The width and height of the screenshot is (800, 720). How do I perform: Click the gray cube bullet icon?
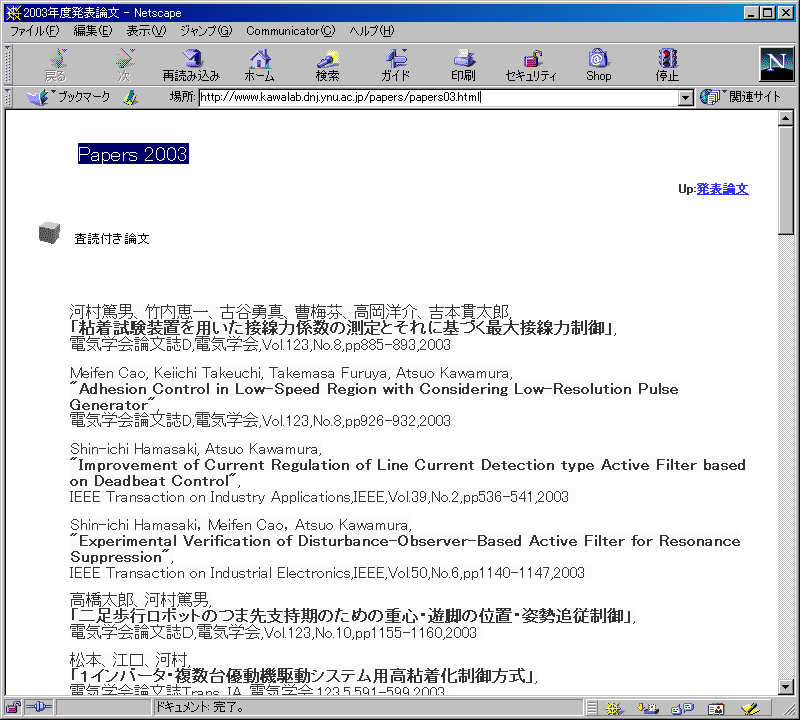(49, 233)
